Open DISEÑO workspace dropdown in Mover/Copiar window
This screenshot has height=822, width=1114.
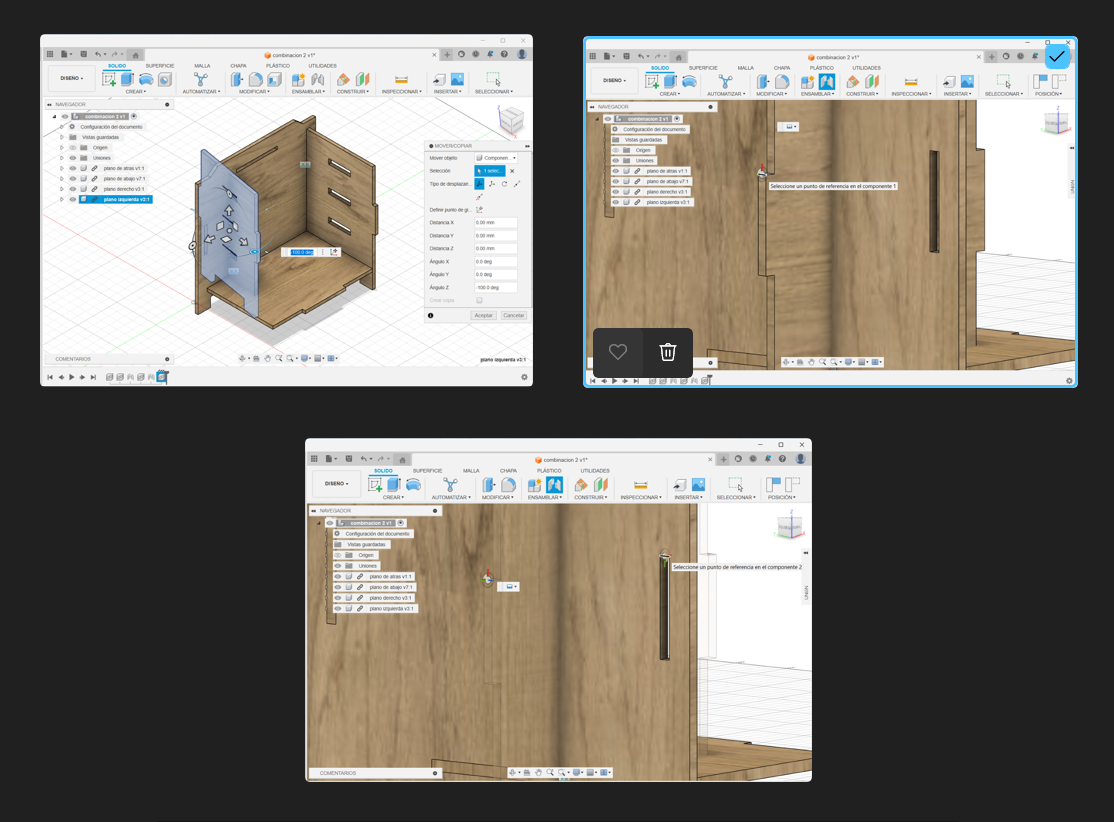[72, 78]
